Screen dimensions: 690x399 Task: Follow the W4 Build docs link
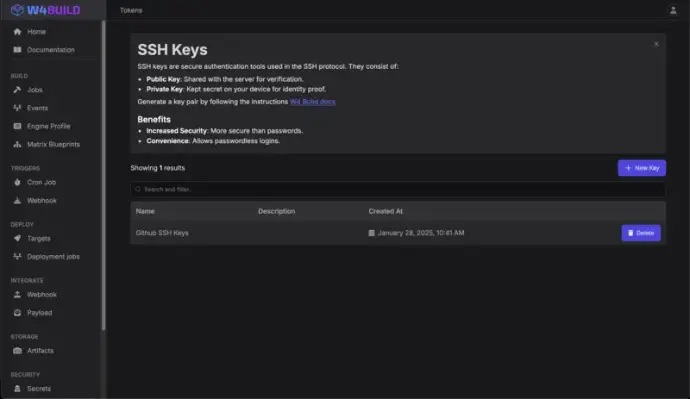pos(312,102)
